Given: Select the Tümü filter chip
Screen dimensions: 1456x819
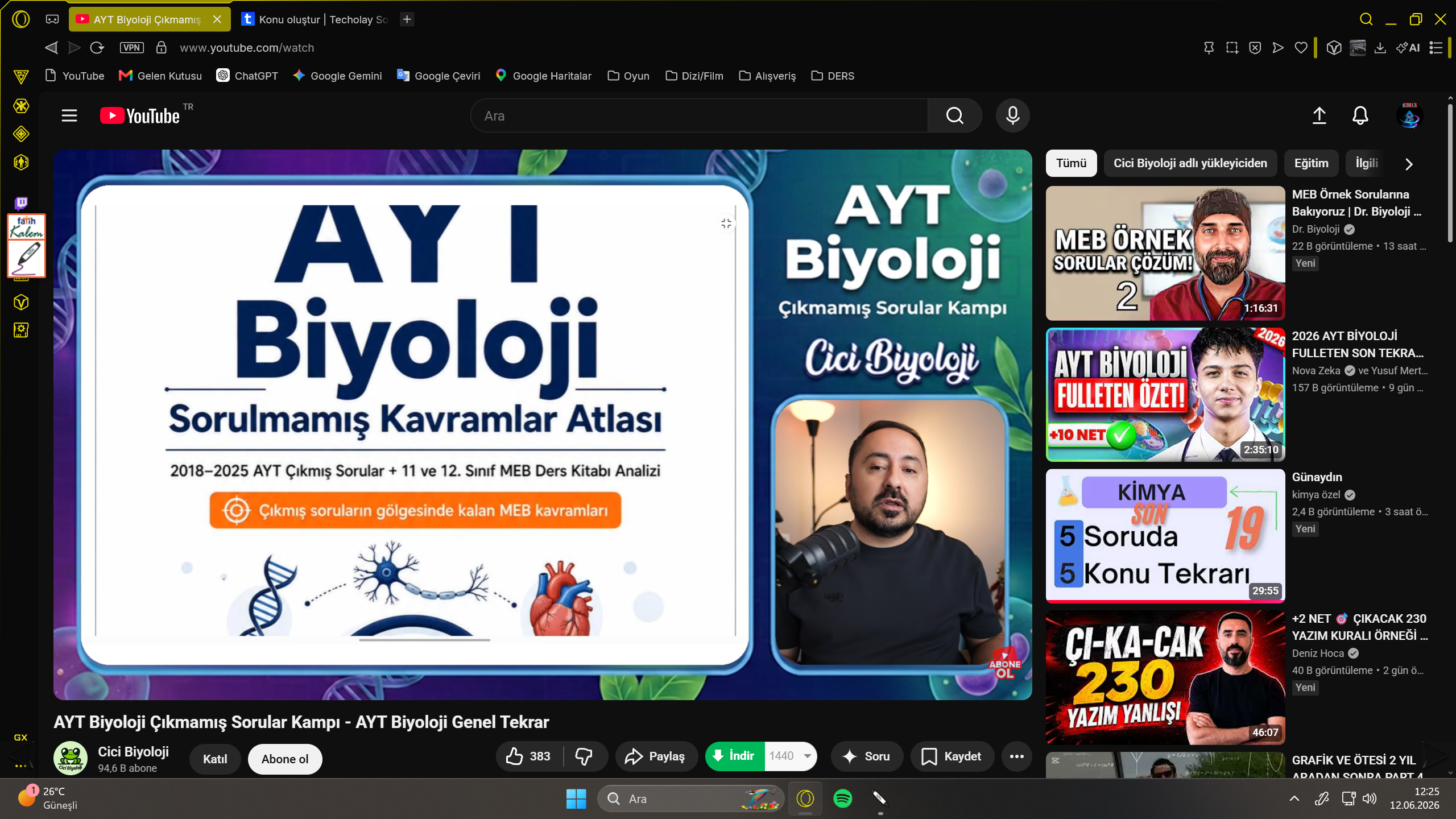Looking at the screenshot, I should click(1072, 163).
